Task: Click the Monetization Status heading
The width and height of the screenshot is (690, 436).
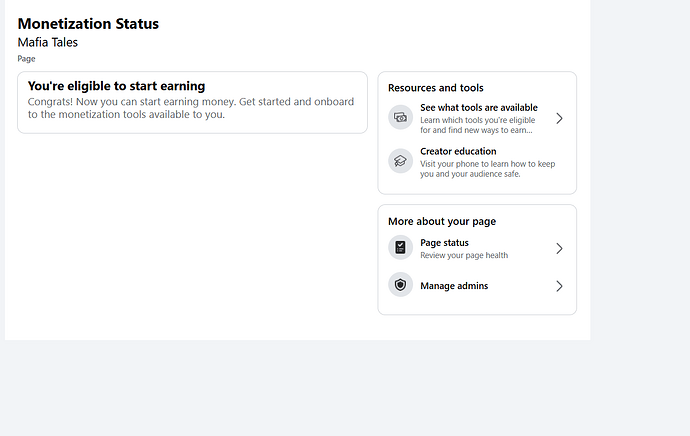Action: click(88, 24)
